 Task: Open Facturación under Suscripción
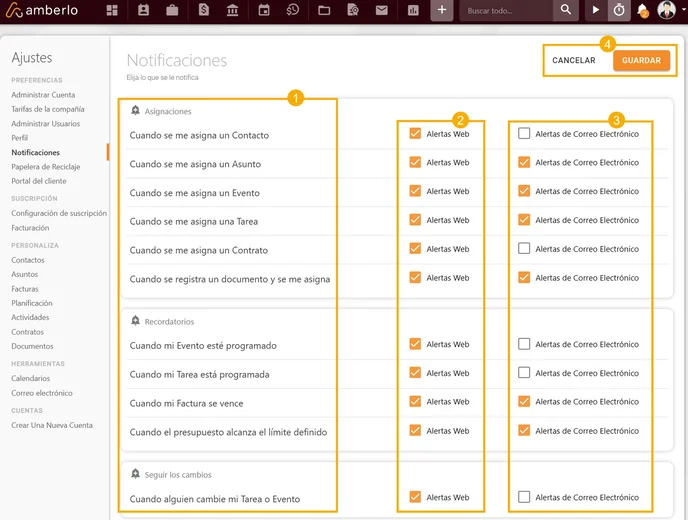[30, 228]
